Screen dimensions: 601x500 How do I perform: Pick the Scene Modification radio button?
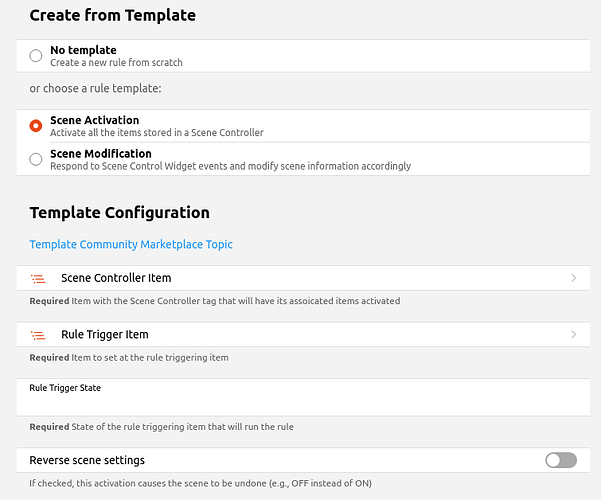[x=36, y=159]
